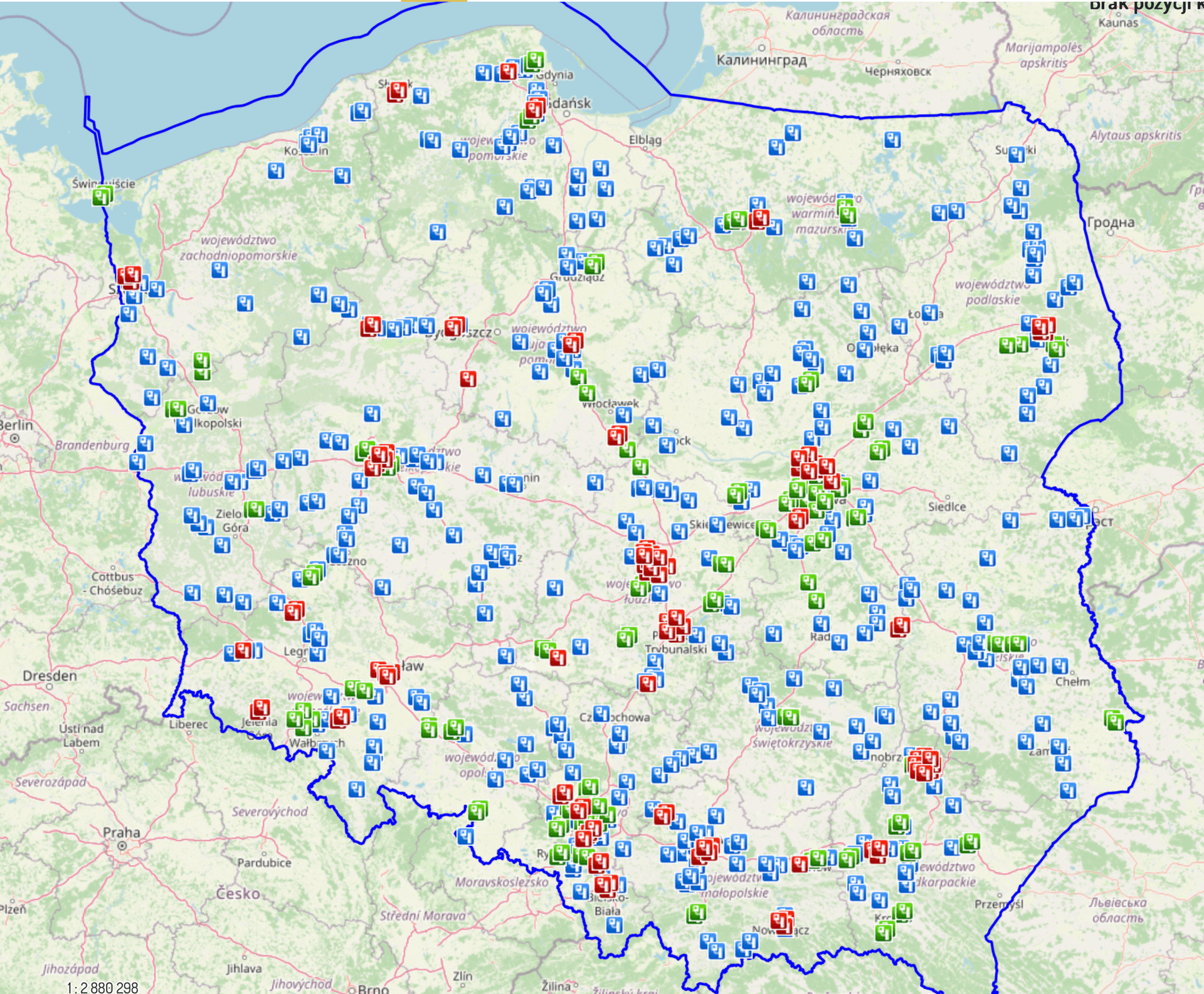Select the blue marker on Zamość label

1059,746
